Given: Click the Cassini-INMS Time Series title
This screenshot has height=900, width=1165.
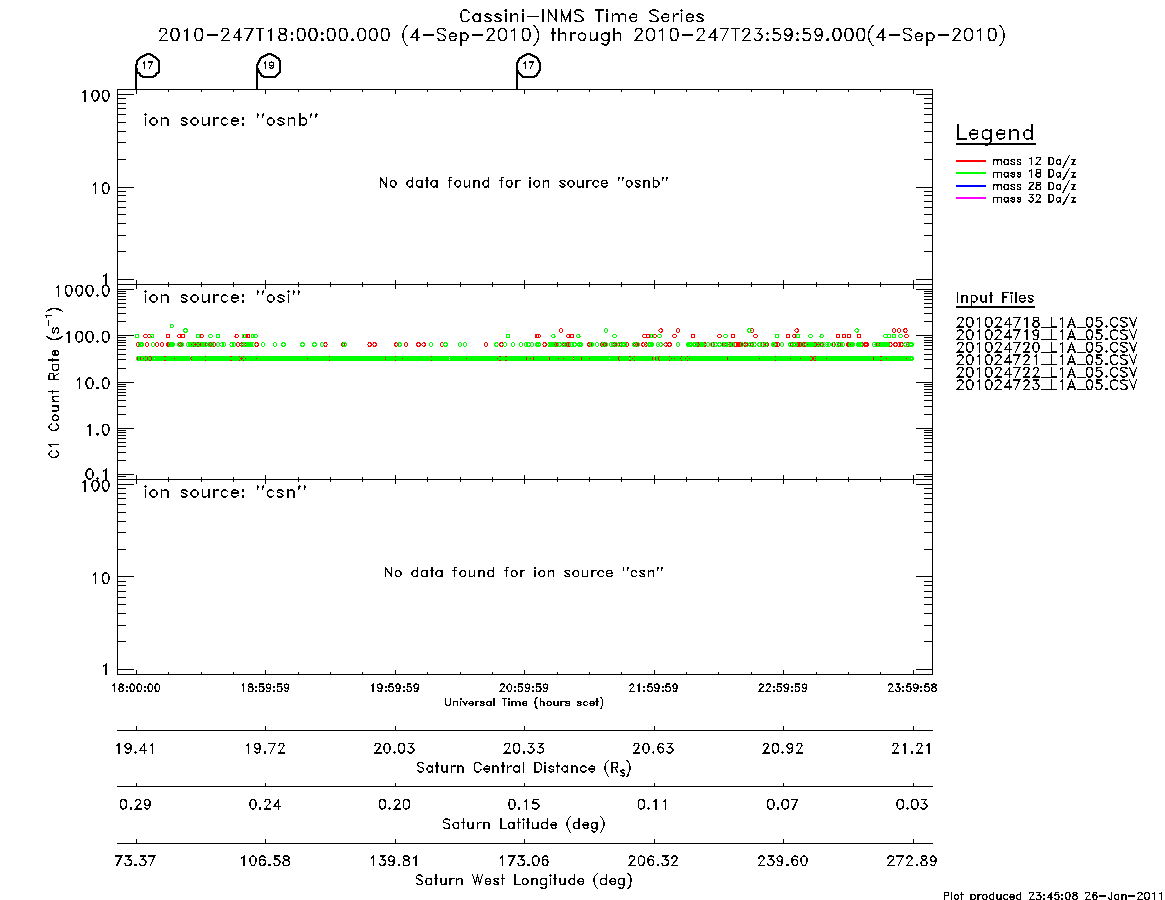Looking at the screenshot, I should pos(582,16).
